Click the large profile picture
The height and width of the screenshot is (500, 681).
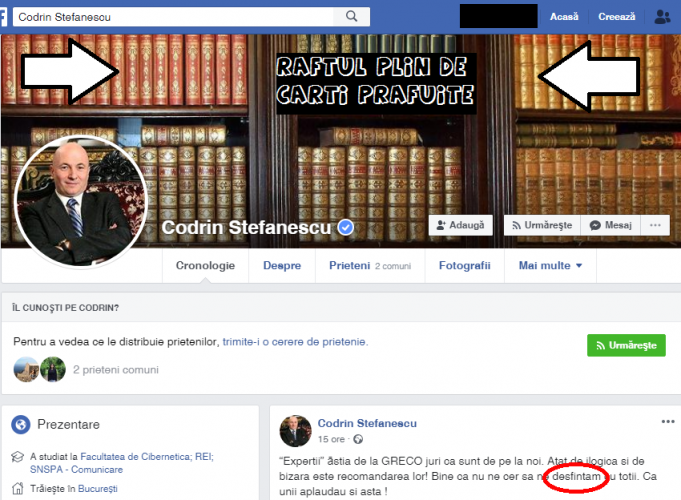coord(81,202)
